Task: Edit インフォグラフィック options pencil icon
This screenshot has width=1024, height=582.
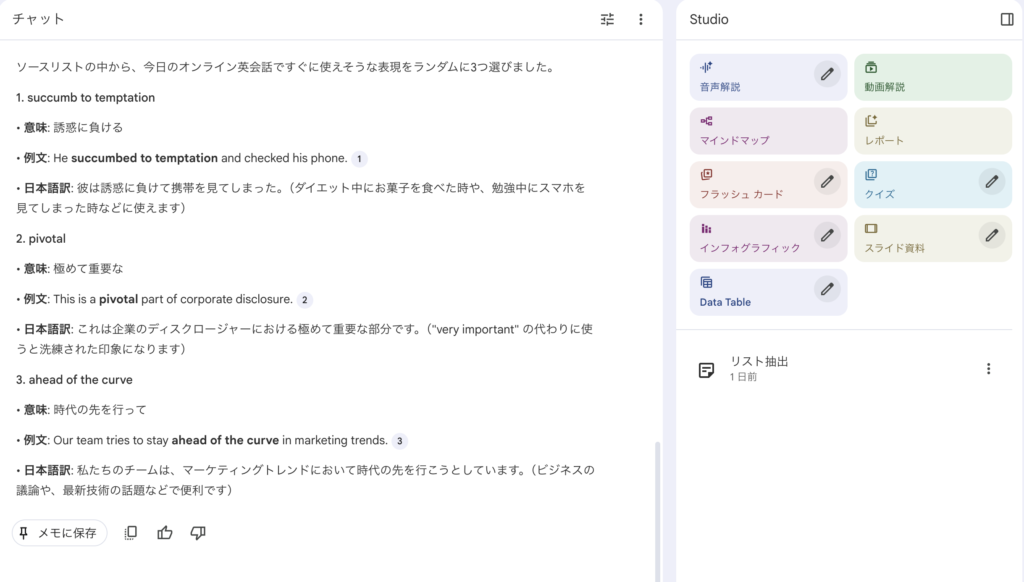Action: point(826,235)
